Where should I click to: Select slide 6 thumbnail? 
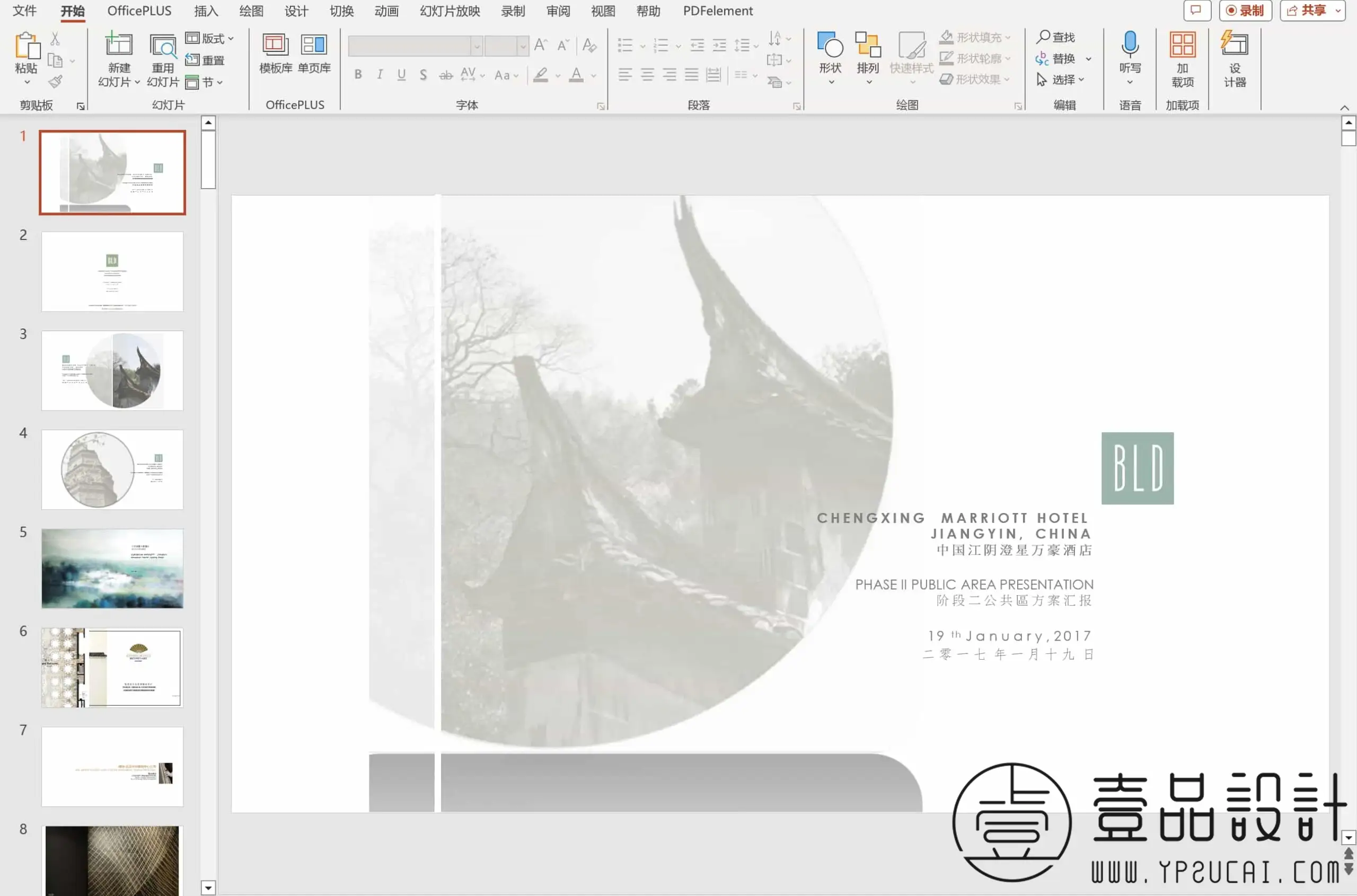coord(112,668)
